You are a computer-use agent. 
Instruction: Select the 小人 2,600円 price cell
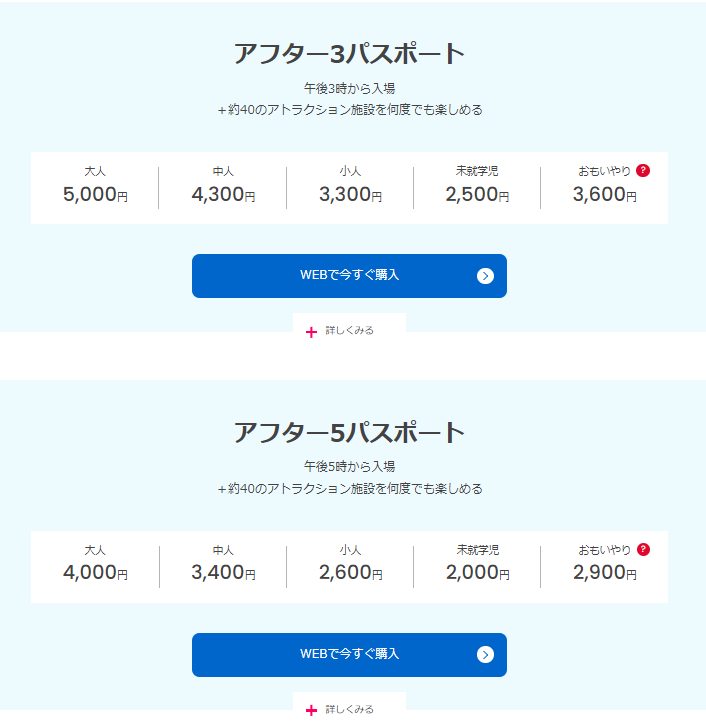tap(350, 573)
